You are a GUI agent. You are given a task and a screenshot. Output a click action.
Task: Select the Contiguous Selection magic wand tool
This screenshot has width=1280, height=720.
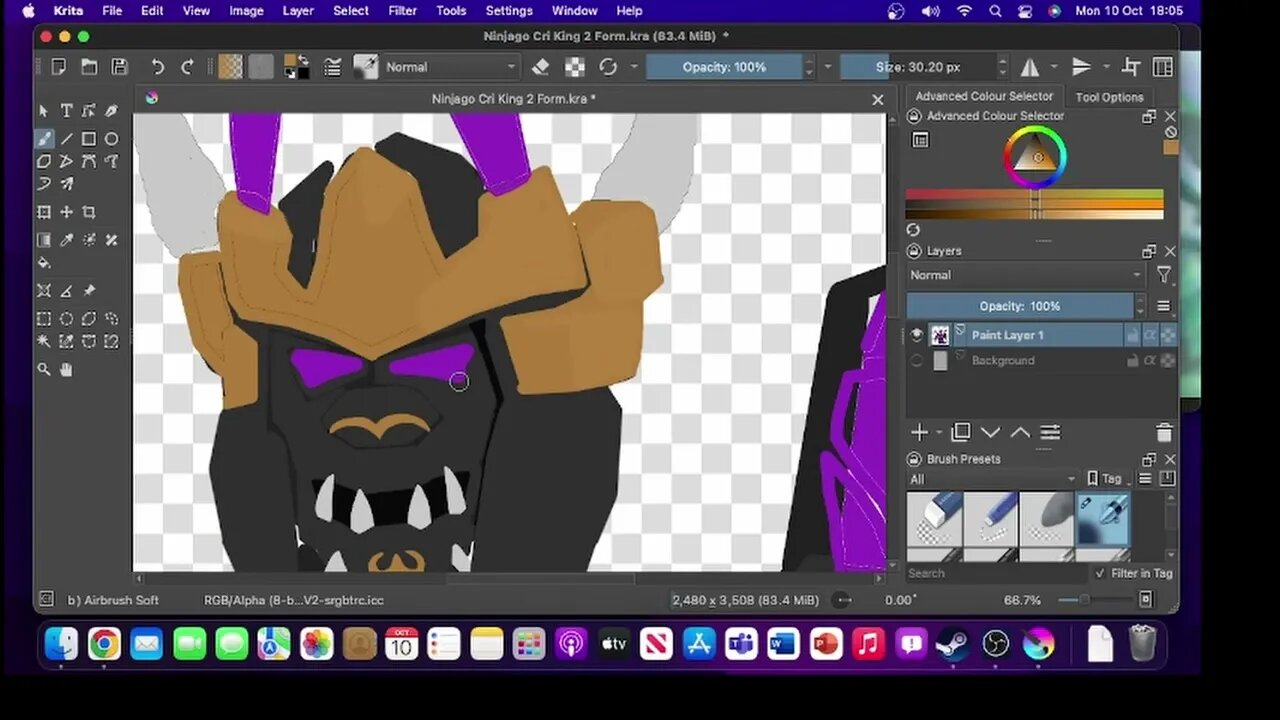click(x=44, y=341)
